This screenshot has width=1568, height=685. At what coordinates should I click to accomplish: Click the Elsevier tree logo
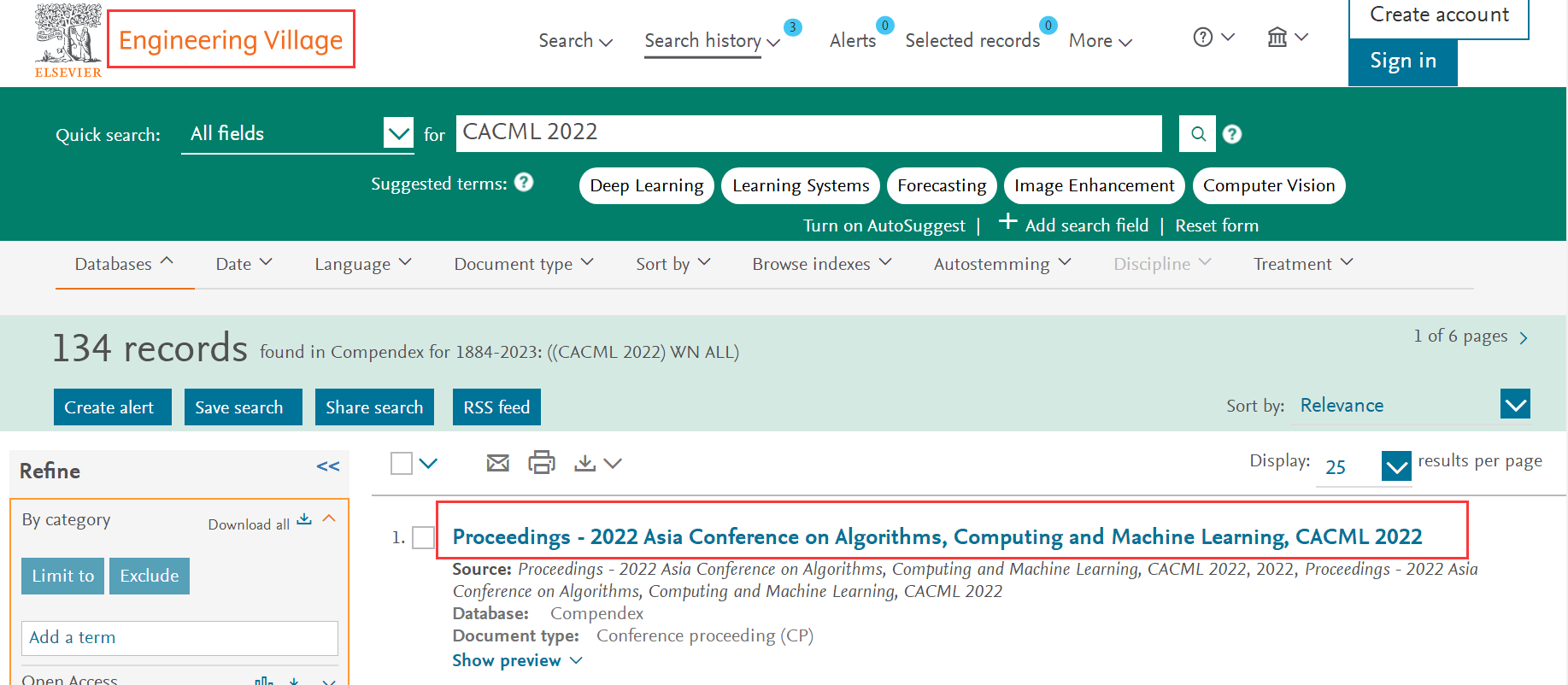[x=68, y=40]
